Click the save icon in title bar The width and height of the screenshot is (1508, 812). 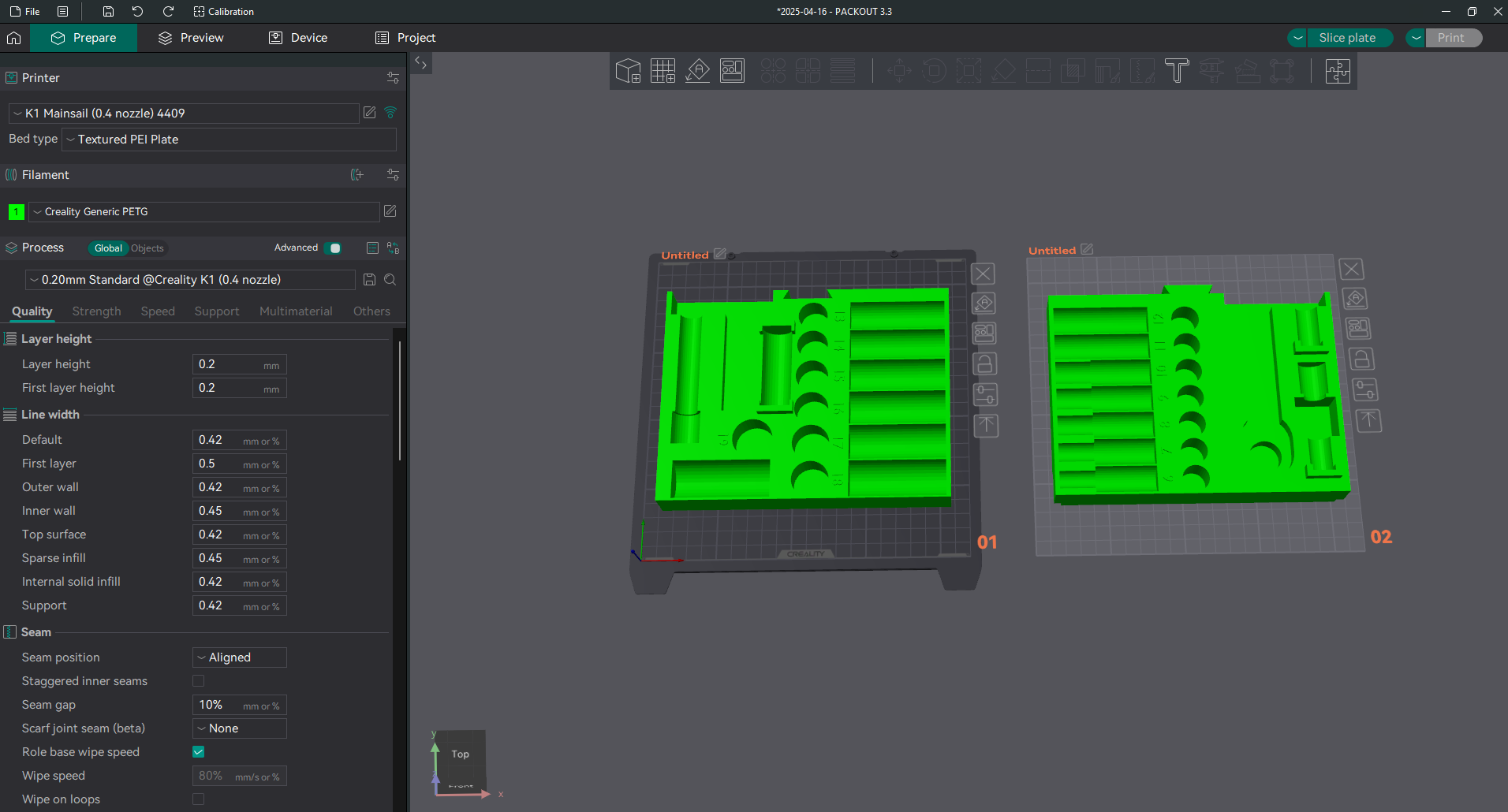coord(108,11)
